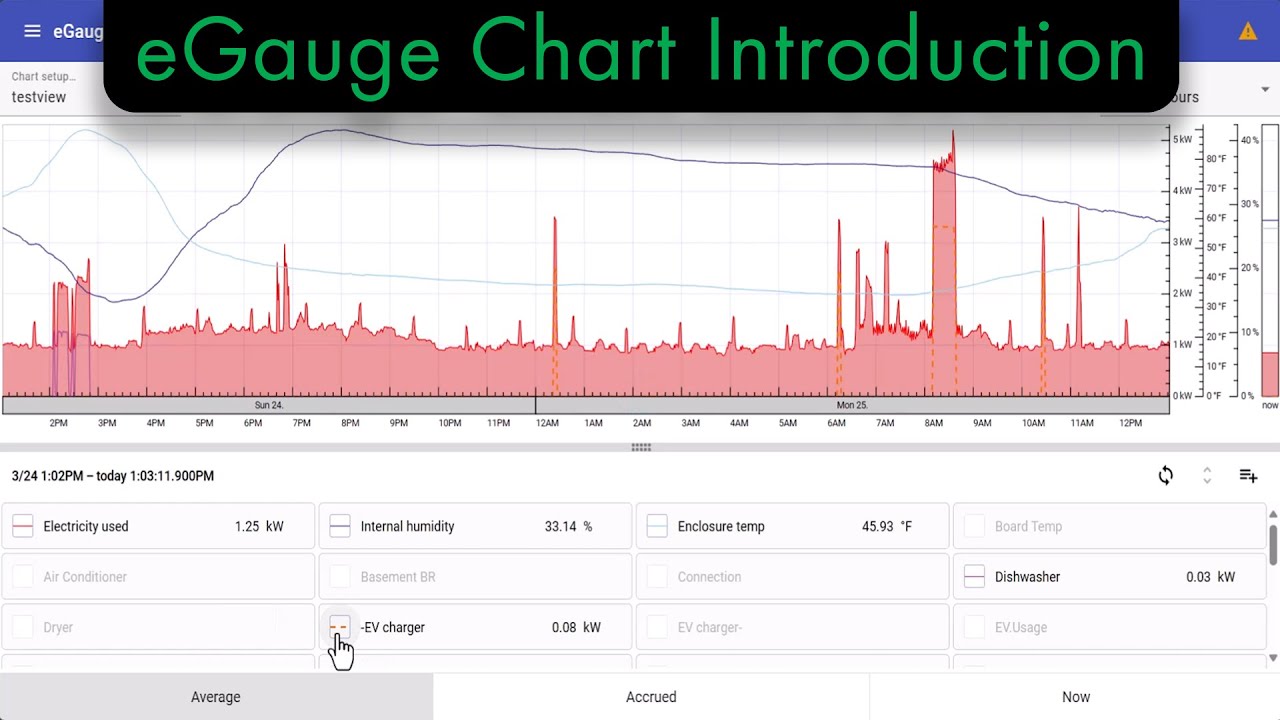Toggle Electricity used register checkbox
The image size is (1280, 720).
23,526
